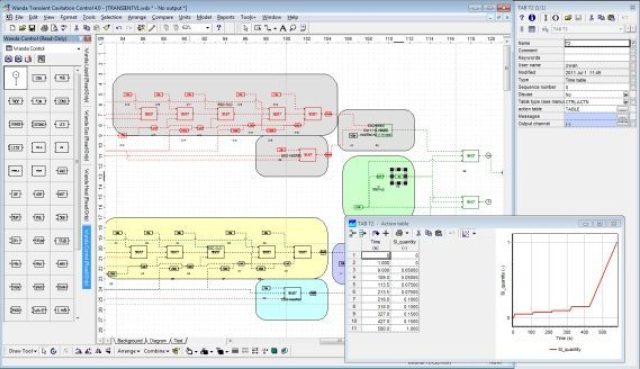Expand the Draw Tool dropdown
Image resolution: width=640 pixels, height=369 pixels.
click(x=23, y=351)
